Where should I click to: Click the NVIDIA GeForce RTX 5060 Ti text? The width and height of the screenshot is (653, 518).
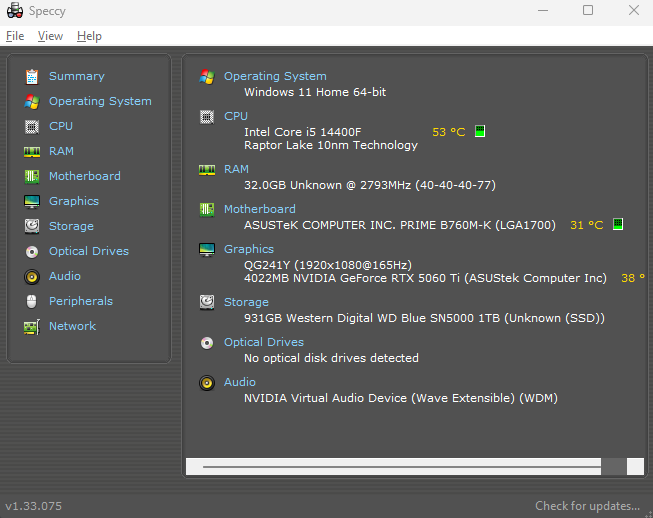click(376, 278)
